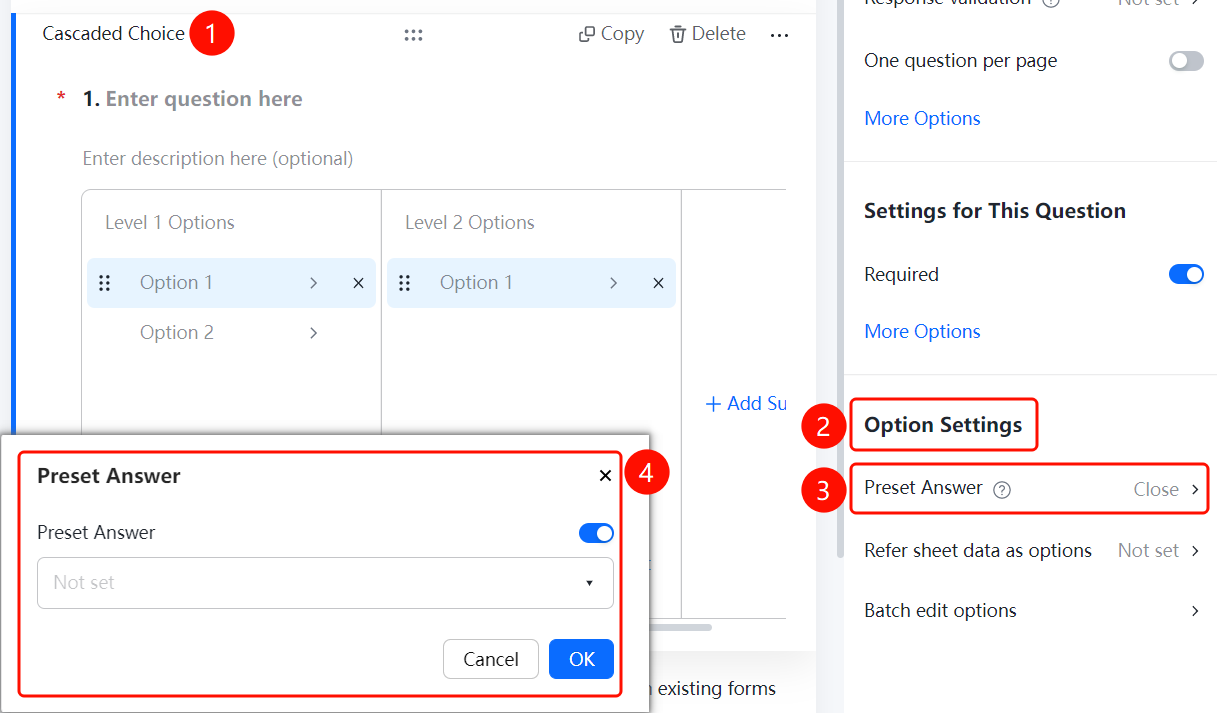Image resolution: width=1217 pixels, height=713 pixels.
Task: Expand Level 1 Option 2 chevron
Action: point(313,333)
